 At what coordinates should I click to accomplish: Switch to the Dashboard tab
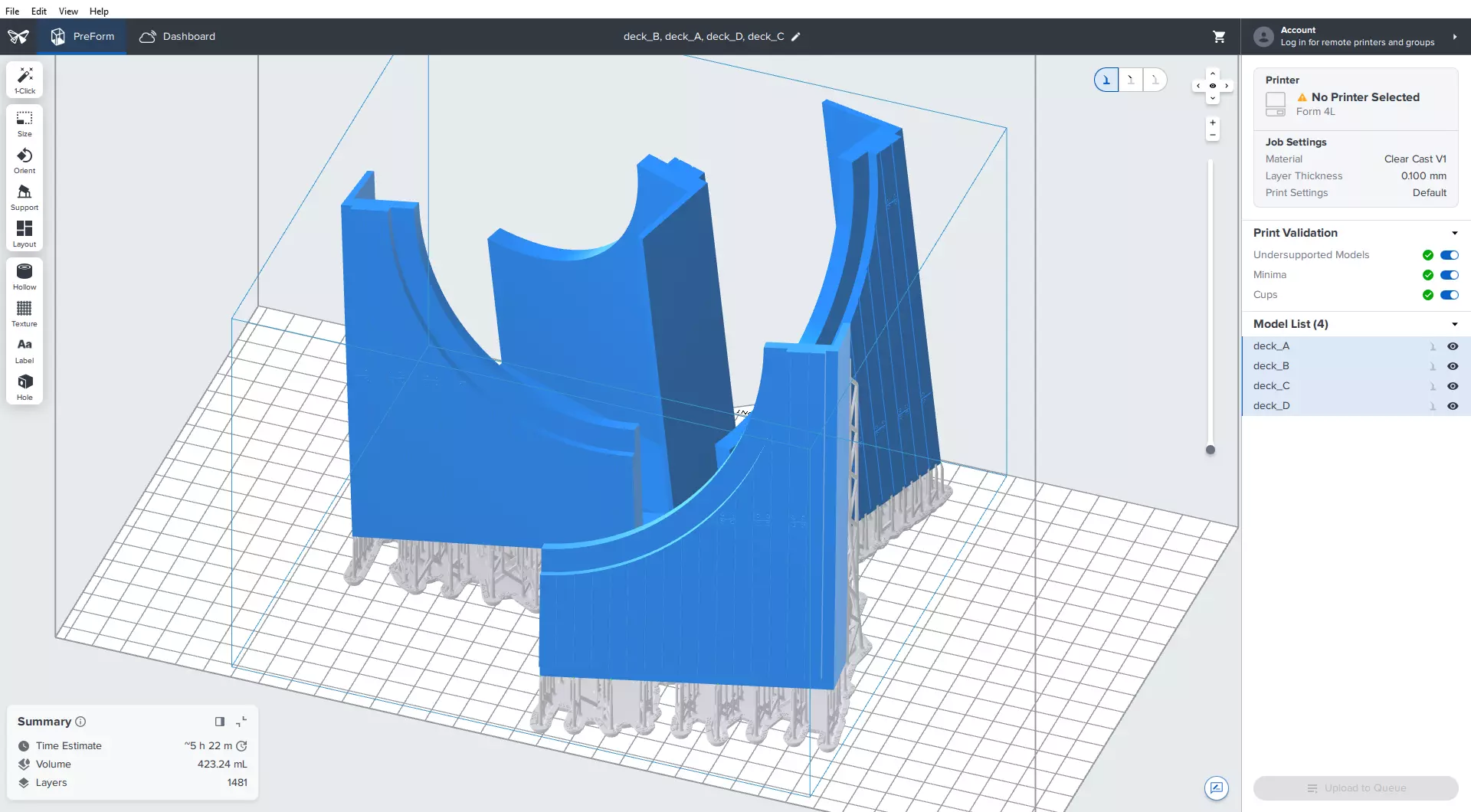(x=177, y=37)
